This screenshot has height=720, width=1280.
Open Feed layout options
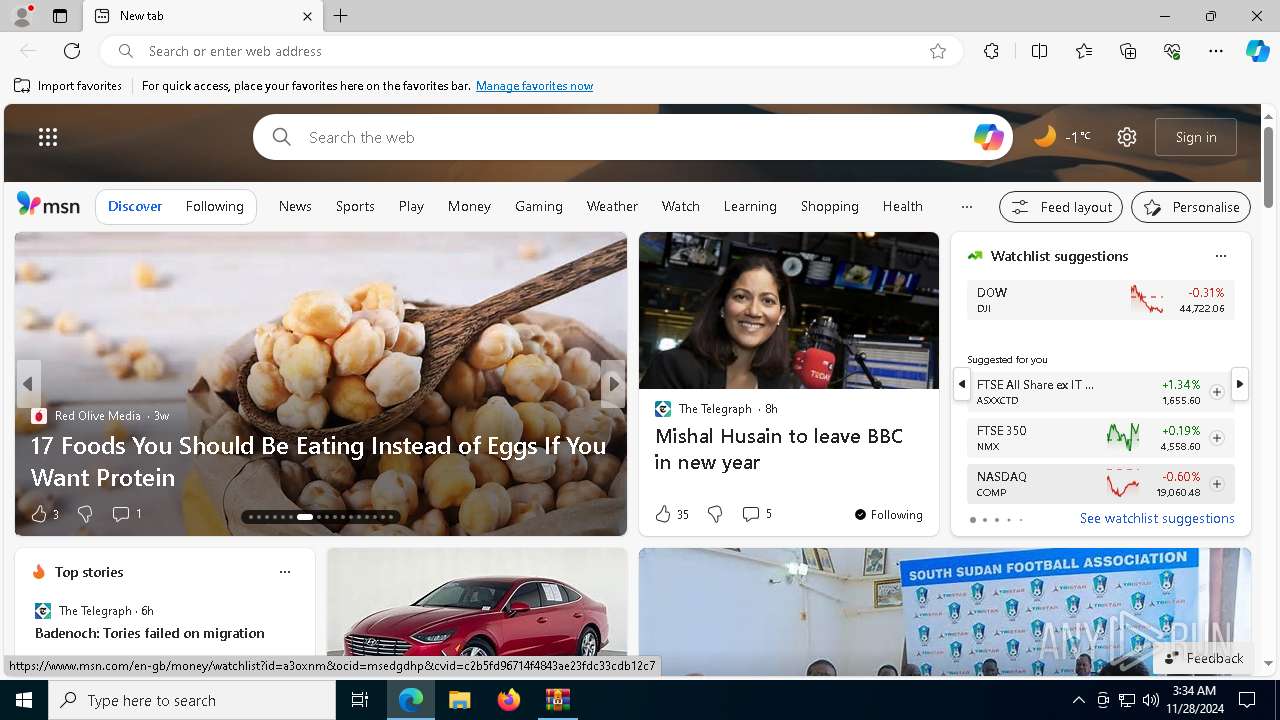pos(1061,207)
